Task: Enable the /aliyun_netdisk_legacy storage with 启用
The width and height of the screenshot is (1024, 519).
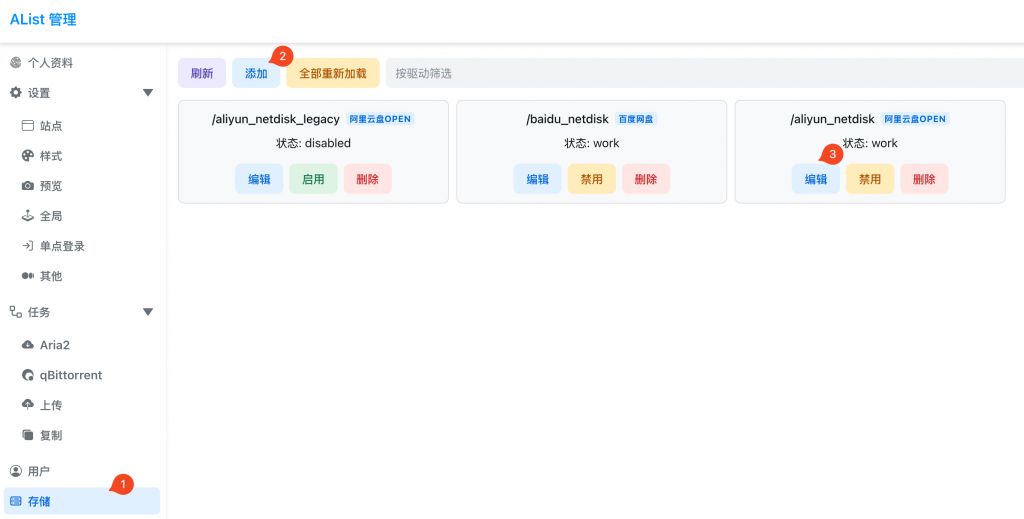Action: point(313,179)
